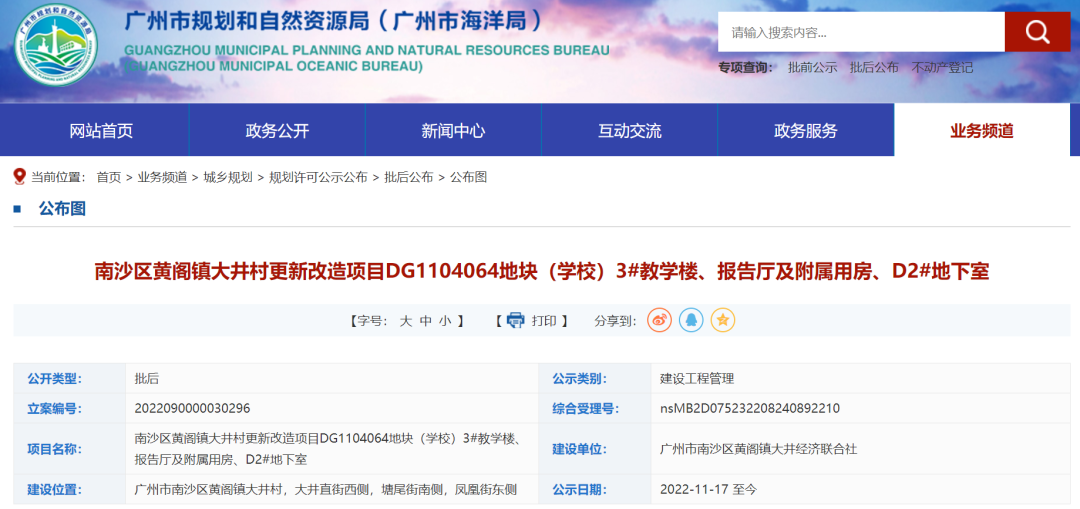Open the 政务服务 nav tab
This screenshot has width=1080, height=509.
806,130
